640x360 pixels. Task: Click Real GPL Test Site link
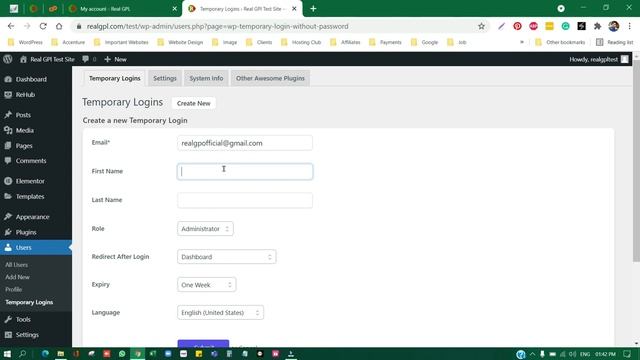47,59
